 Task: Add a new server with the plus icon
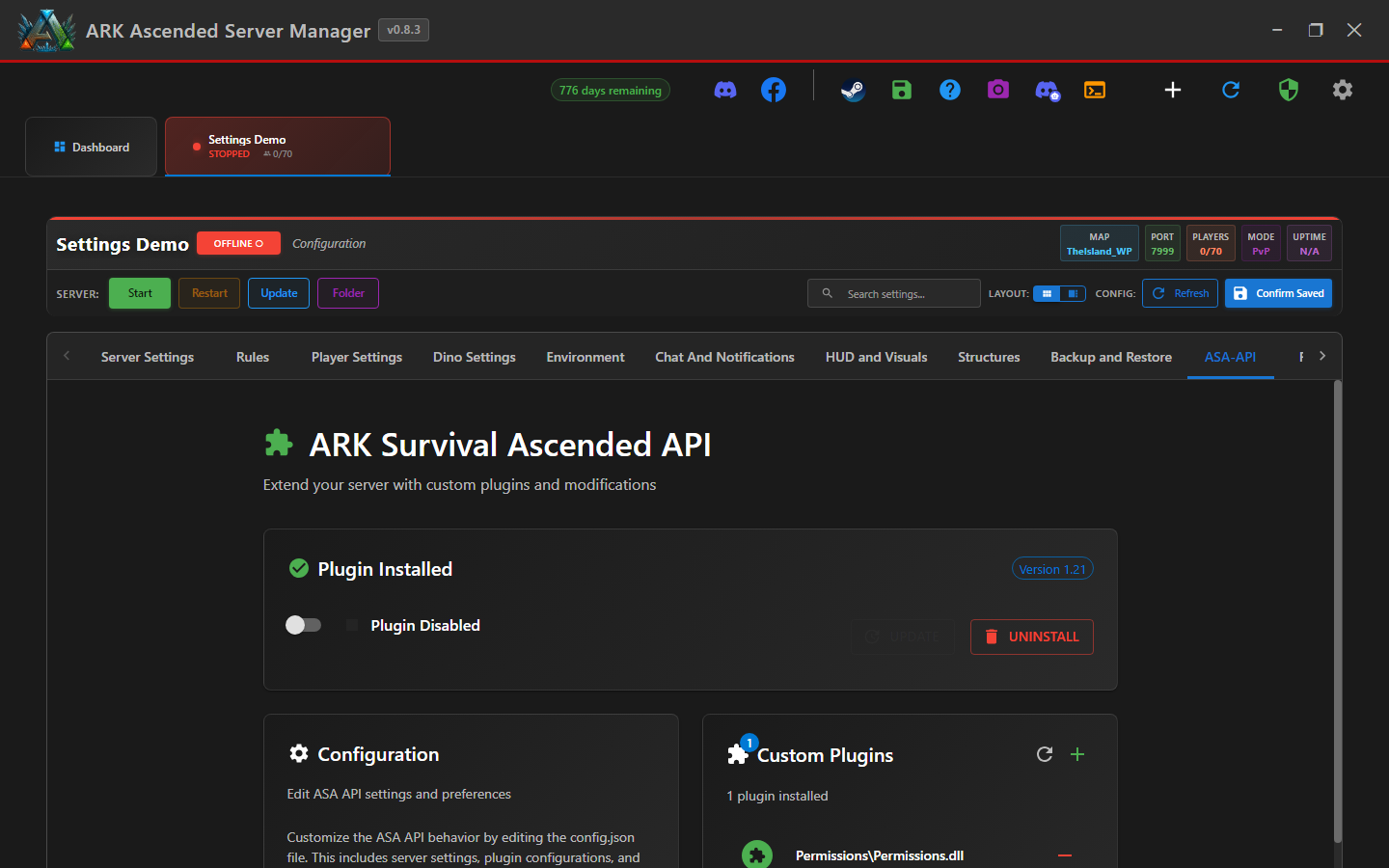click(x=1173, y=90)
